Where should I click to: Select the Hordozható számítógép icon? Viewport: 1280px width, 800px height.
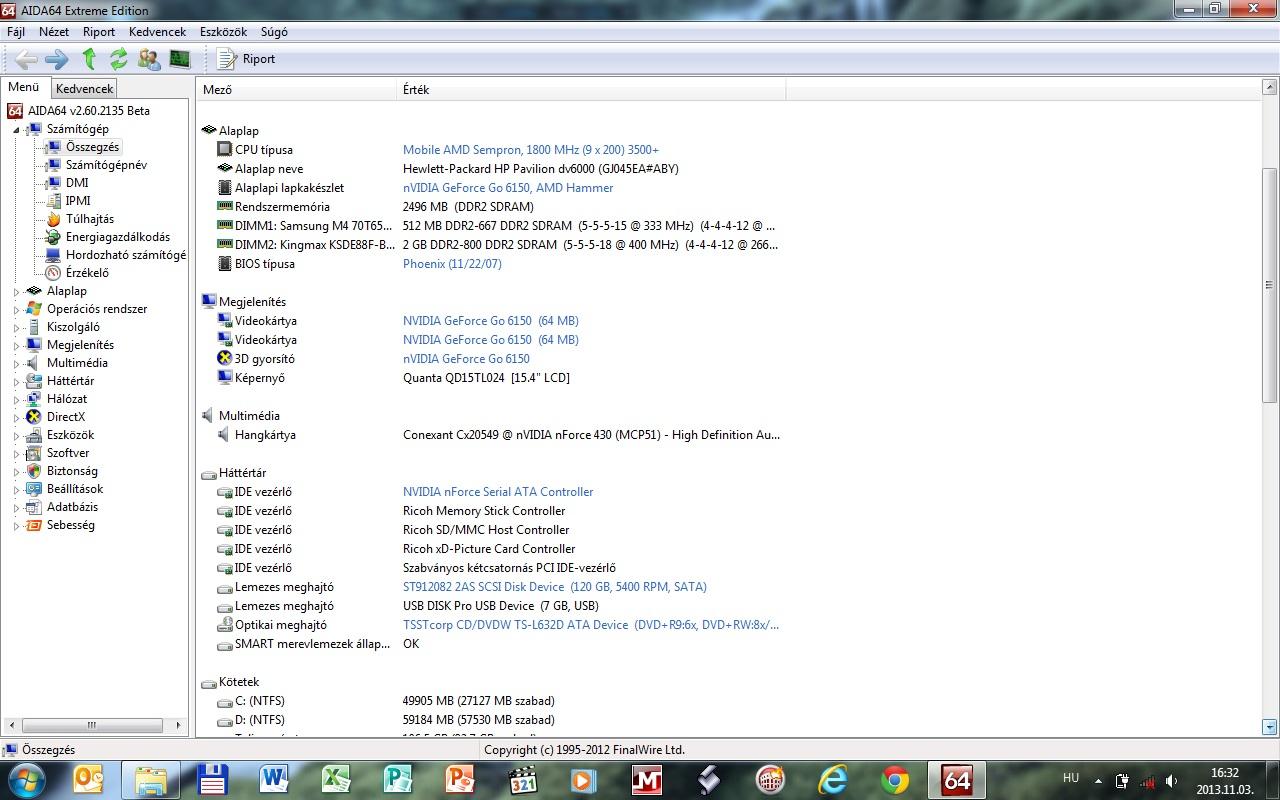coord(53,255)
